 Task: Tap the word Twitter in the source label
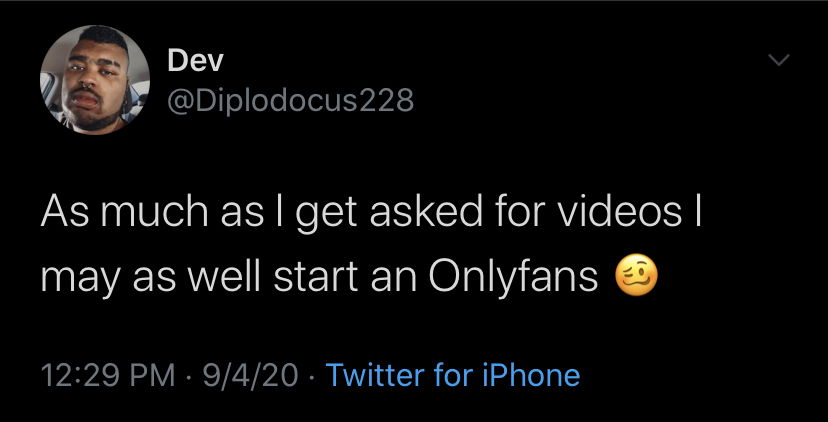pos(375,375)
